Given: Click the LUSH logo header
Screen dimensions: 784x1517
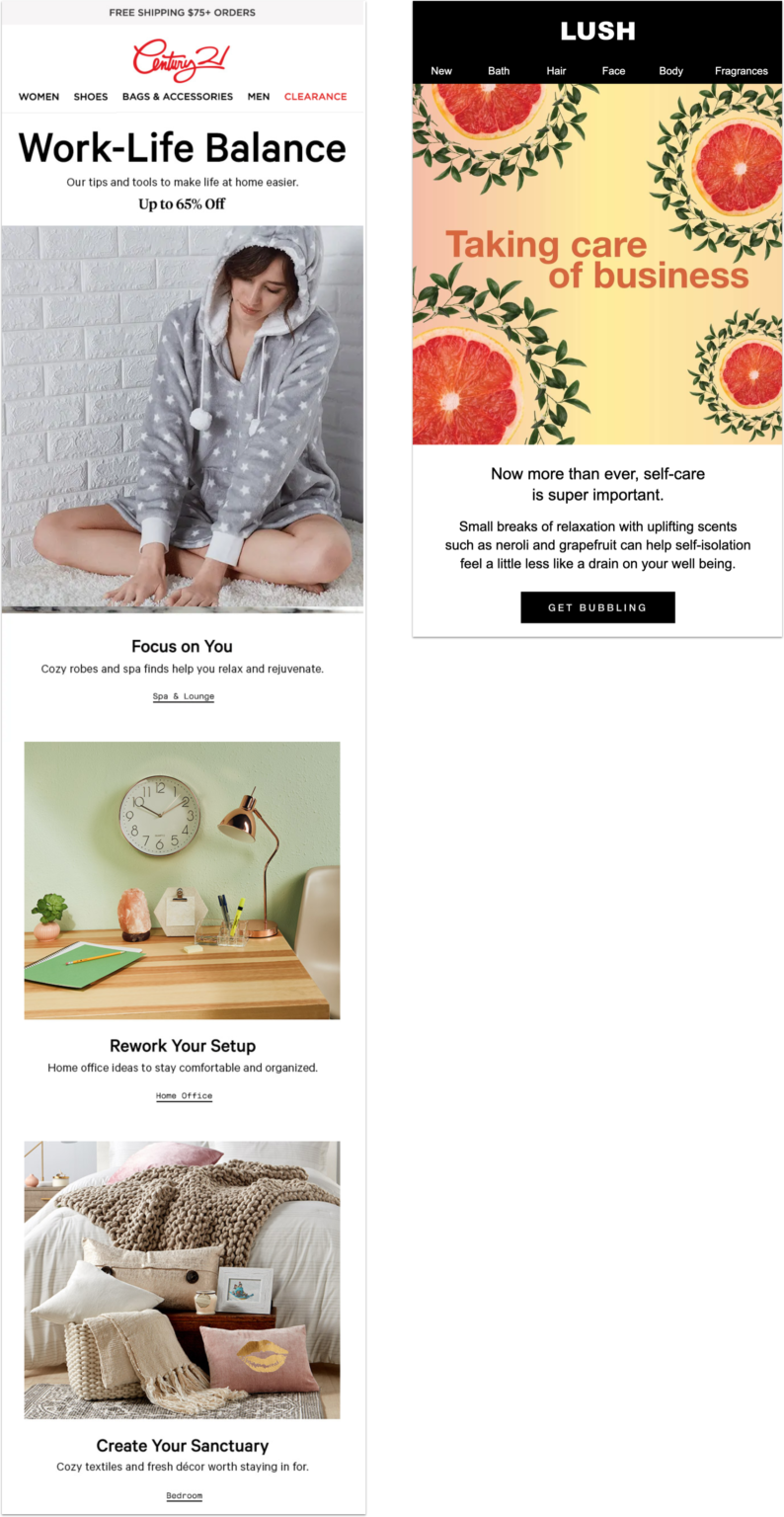Looking at the screenshot, I should click(597, 31).
